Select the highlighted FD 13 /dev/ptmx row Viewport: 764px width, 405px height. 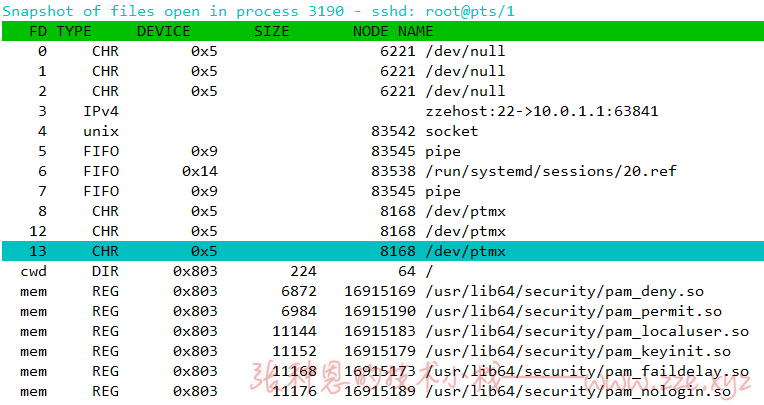[x=382, y=251]
